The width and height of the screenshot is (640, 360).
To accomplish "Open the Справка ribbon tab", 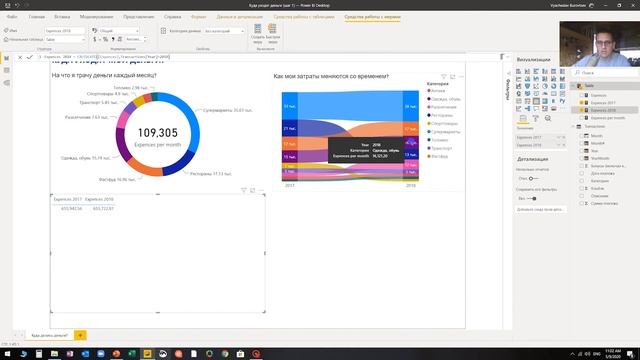I will (172, 17).
